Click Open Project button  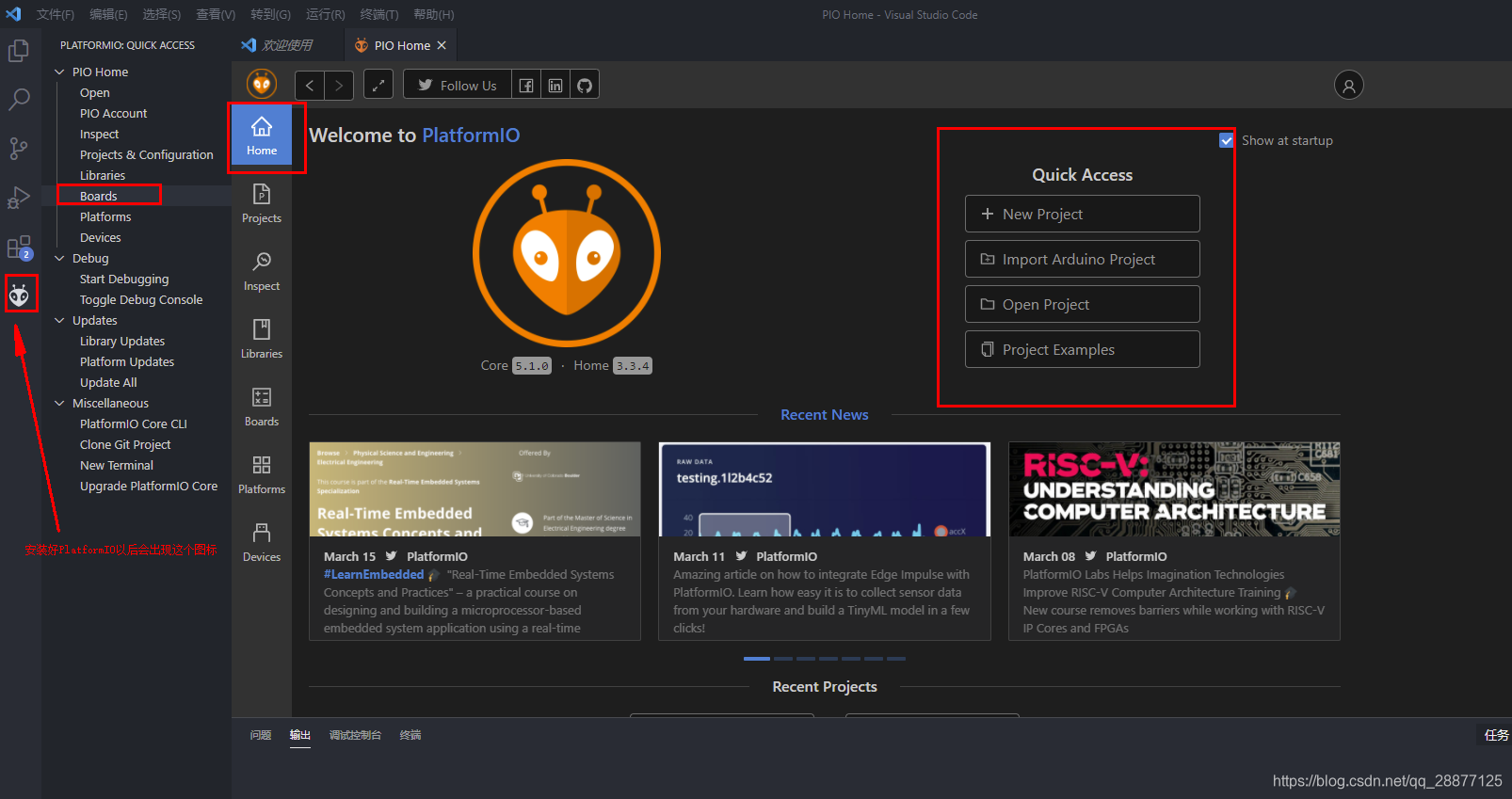[1082, 304]
